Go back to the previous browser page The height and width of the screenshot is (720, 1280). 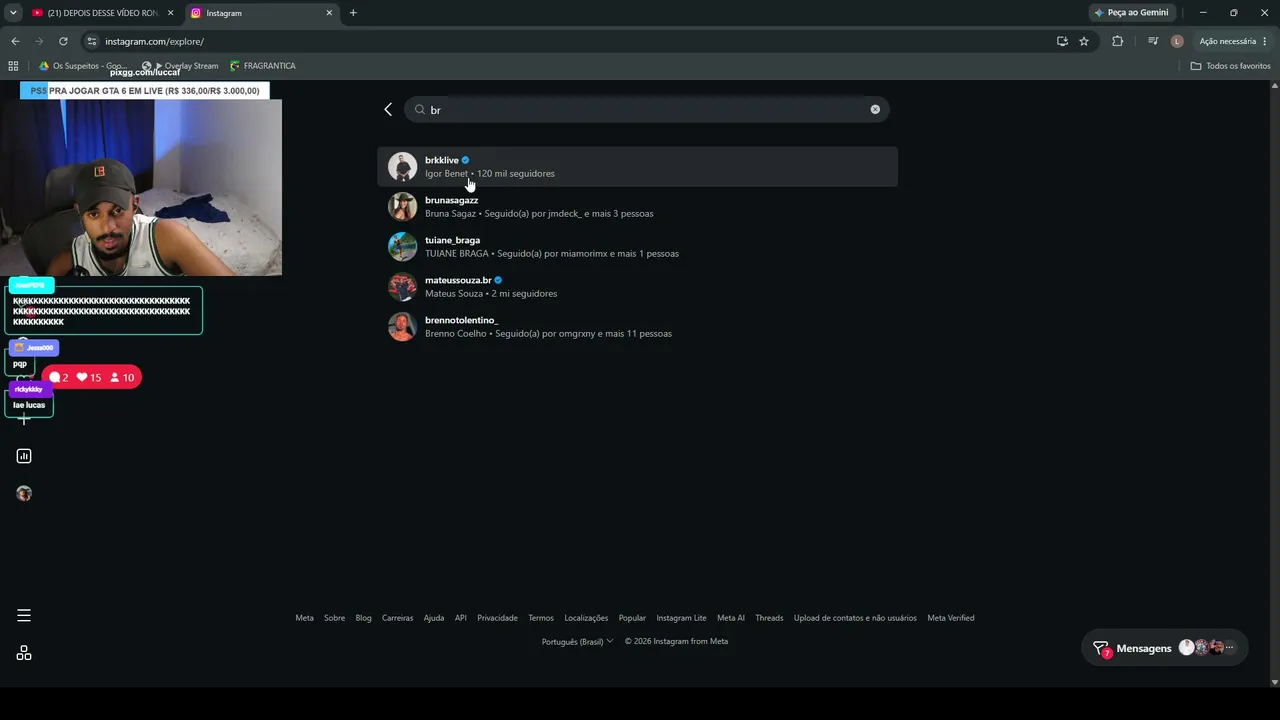pyautogui.click(x=15, y=41)
